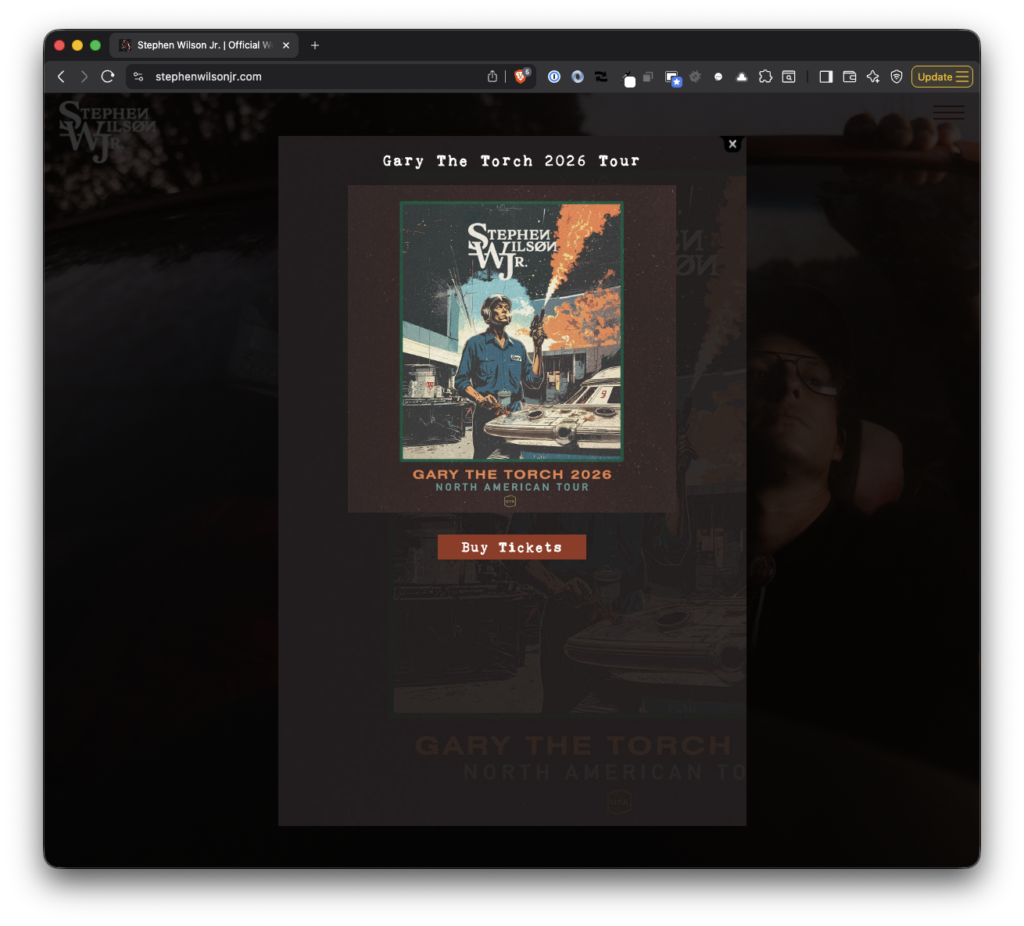
Task: Click the share page icon
Action: coord(492,77)
